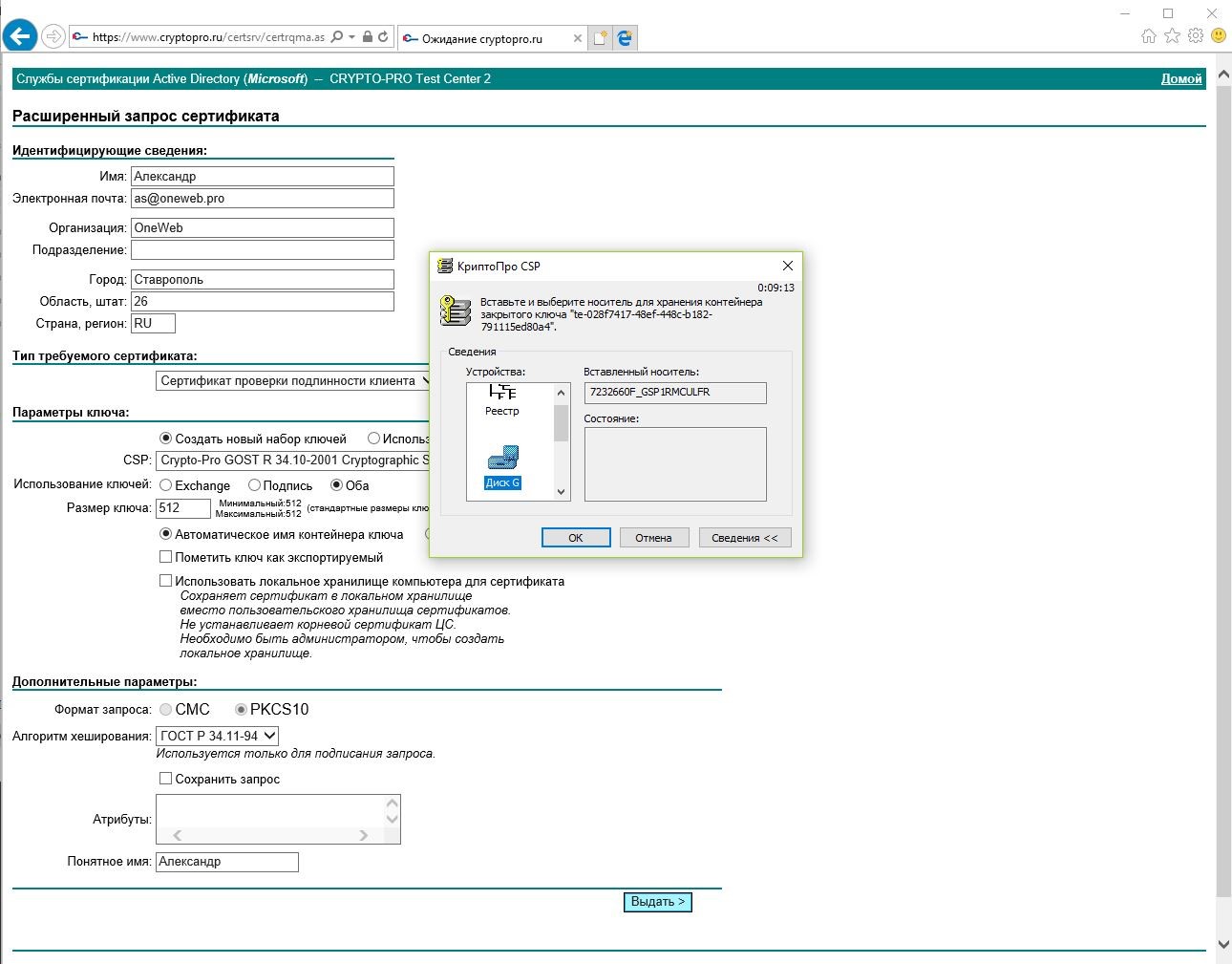The image size is (1232, 964).
Task: Open the browser Home page icon
Action: pos(1149,36)
